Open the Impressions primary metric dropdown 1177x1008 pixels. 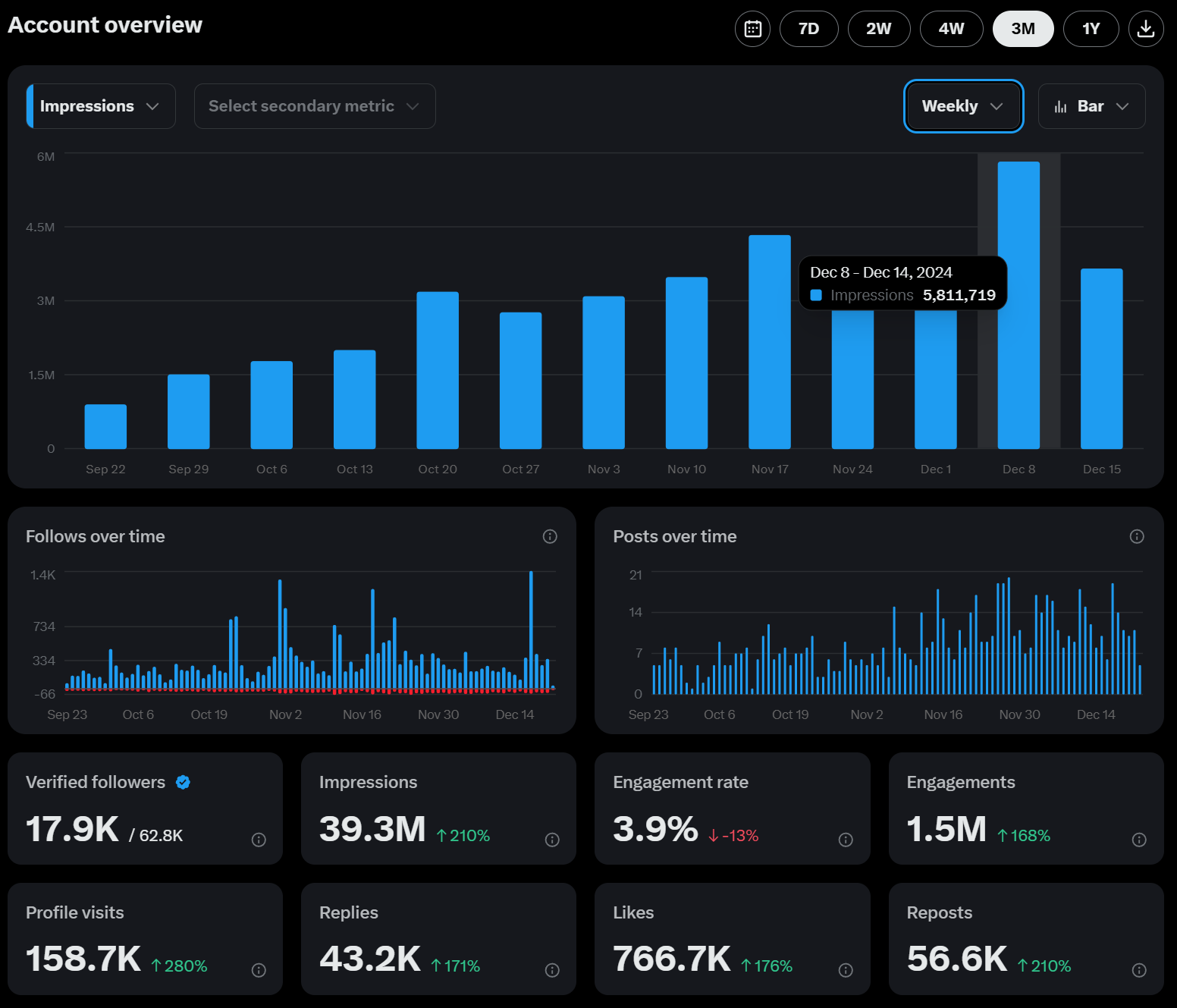[x=101, y=106]
